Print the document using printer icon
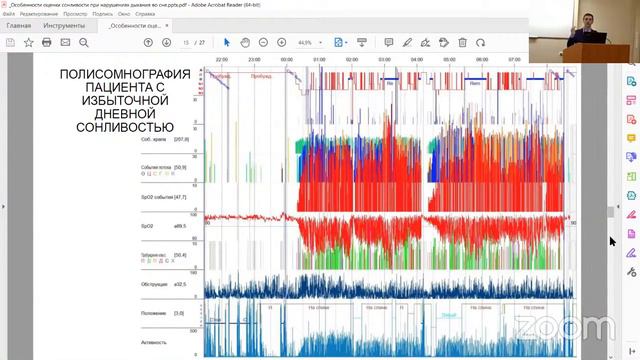The image size is (640, 360). [47, 42]
